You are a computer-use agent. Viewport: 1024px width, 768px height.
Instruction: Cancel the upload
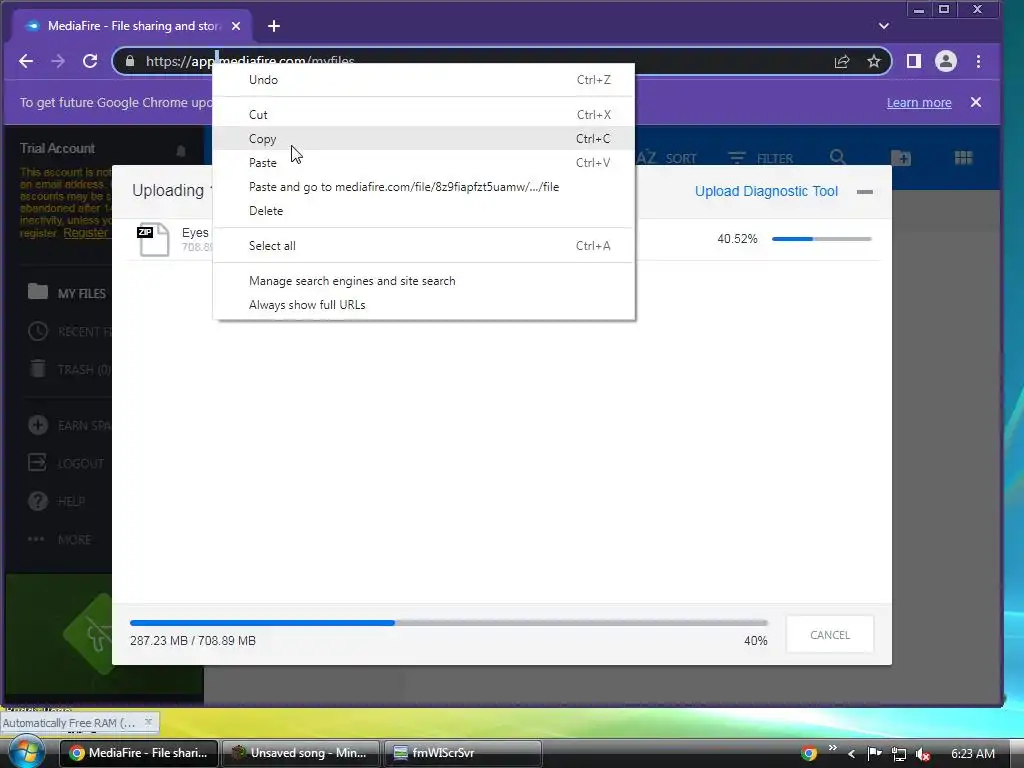tap(830, 634)
